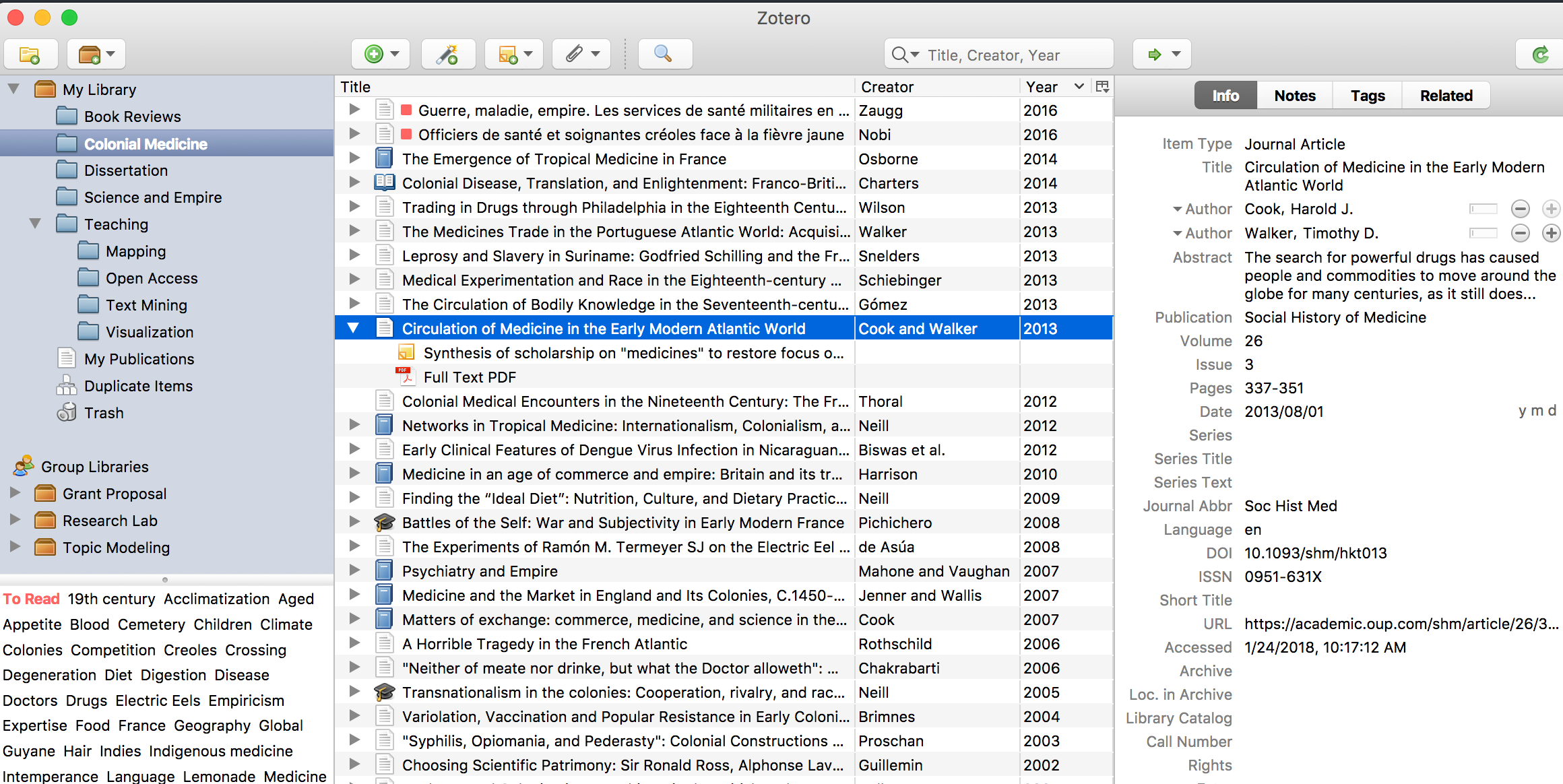This screenshot has height=784, width=1563.
Task: Select the Book Reviews collection
Action: (132, 117)
